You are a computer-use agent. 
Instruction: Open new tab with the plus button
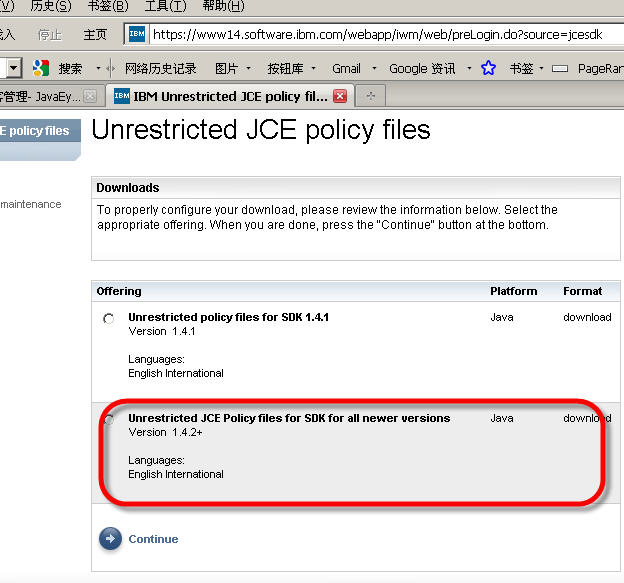(371, 97)
